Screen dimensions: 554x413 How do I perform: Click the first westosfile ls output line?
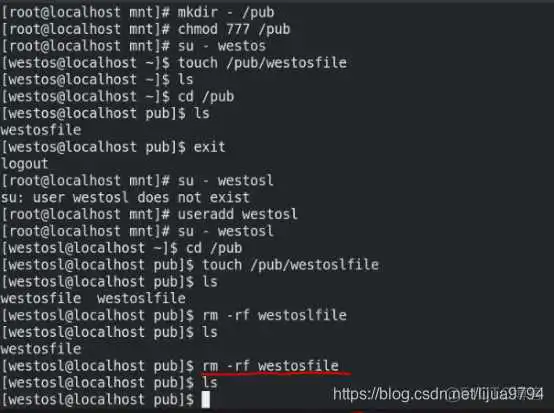(41, 130)
